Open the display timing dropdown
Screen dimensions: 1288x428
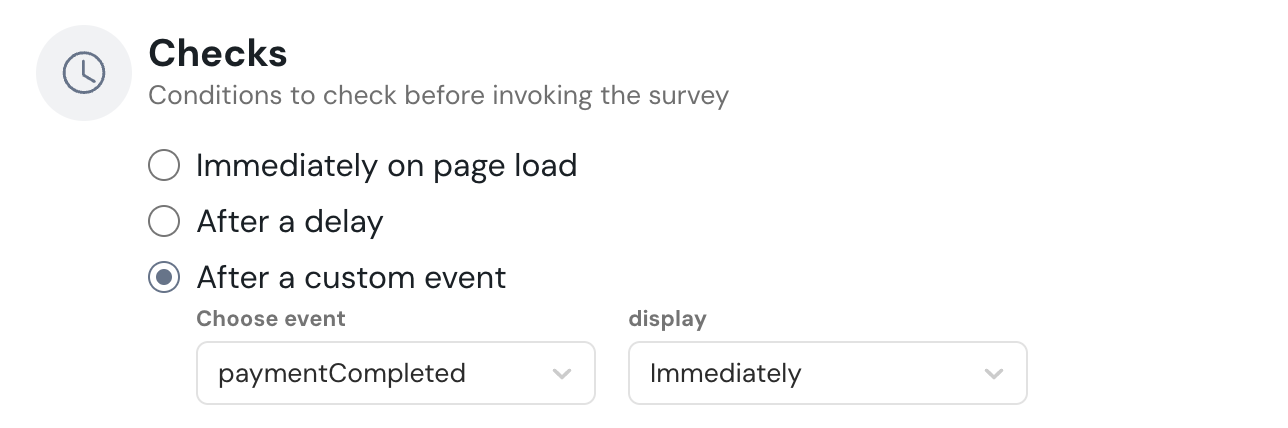[x=827, y=374]
